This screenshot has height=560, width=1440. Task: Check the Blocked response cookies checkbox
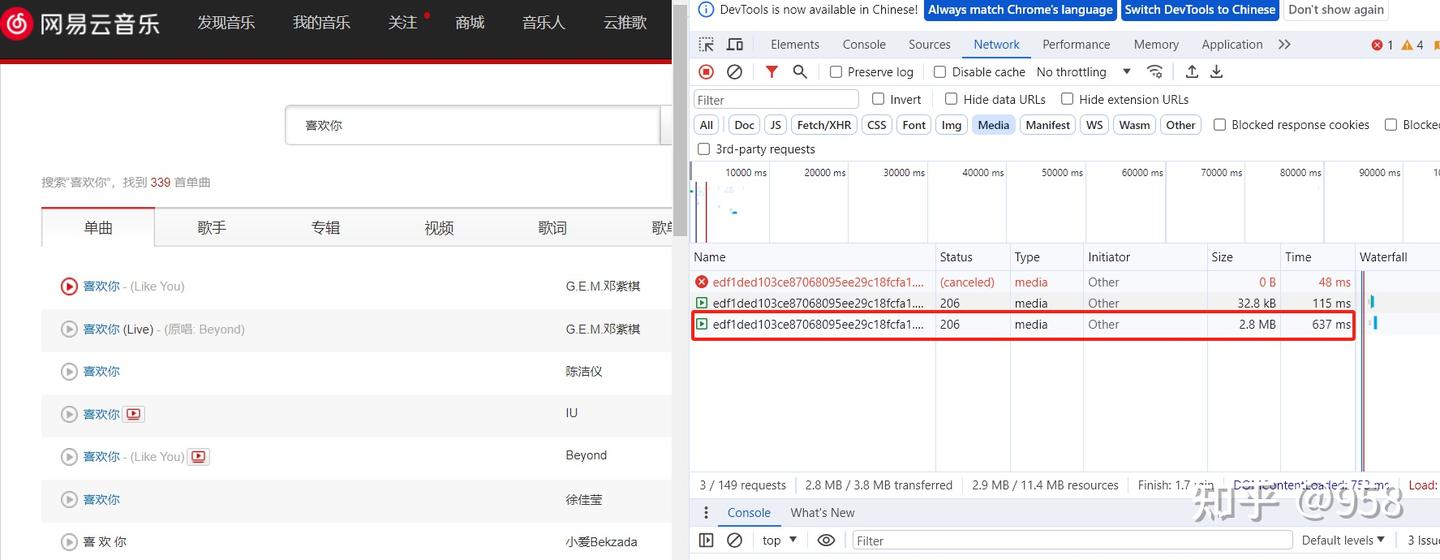pyautogui.click(x=1220, y=125)
